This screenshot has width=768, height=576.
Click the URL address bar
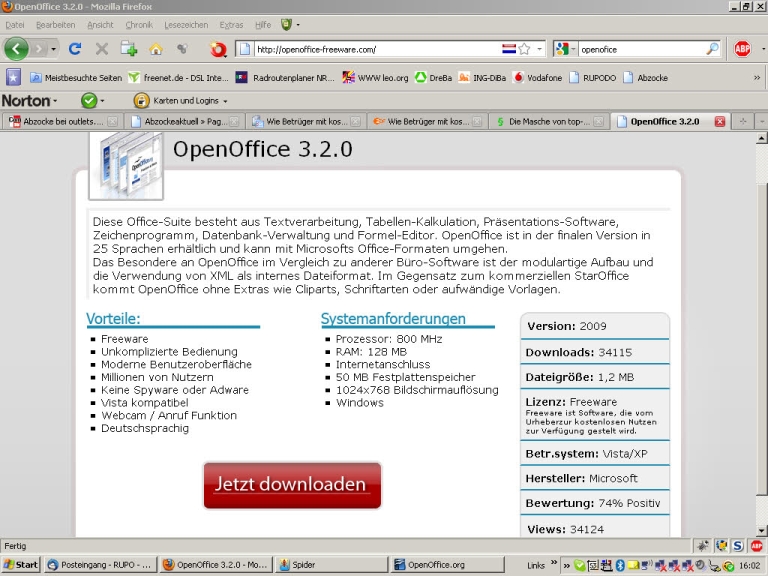click(375, 48)
